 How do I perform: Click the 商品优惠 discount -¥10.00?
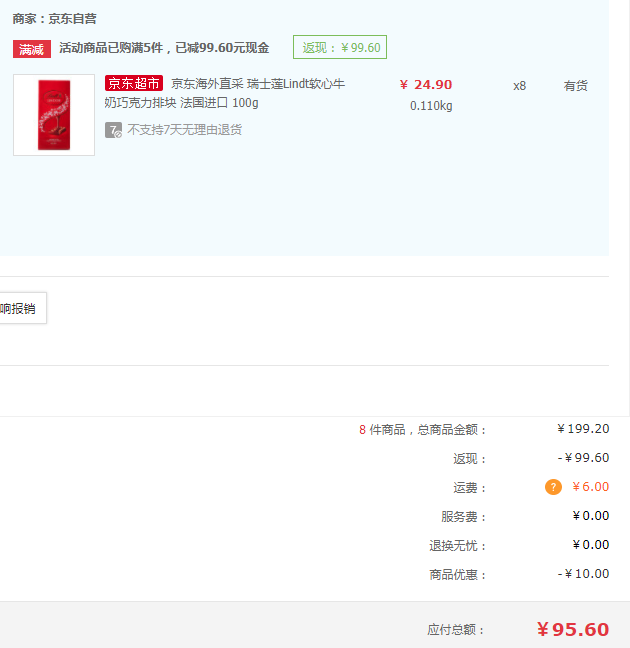(x=583, y=574)
